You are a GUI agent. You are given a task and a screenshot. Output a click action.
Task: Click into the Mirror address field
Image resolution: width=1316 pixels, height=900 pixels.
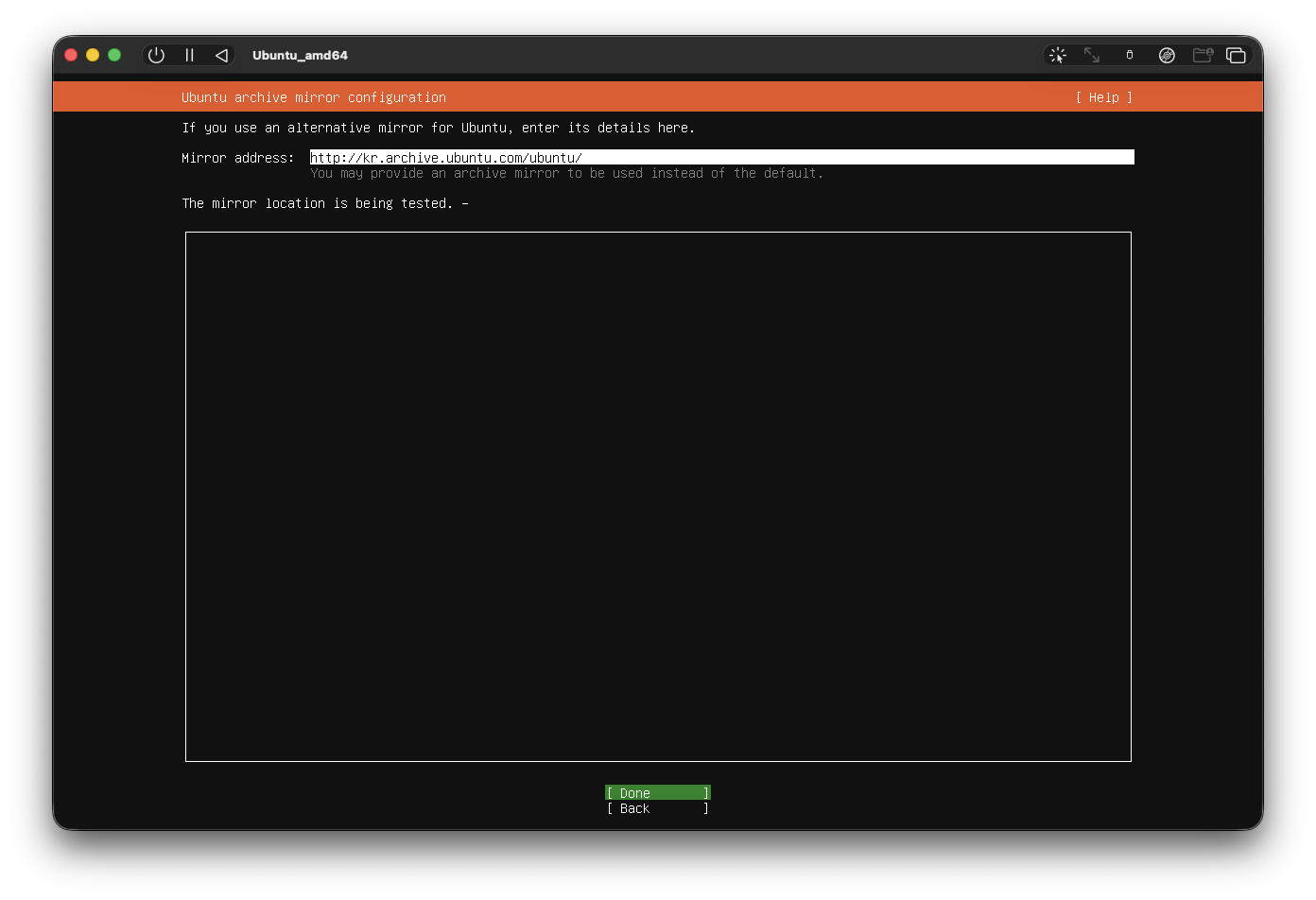(721, 158)
